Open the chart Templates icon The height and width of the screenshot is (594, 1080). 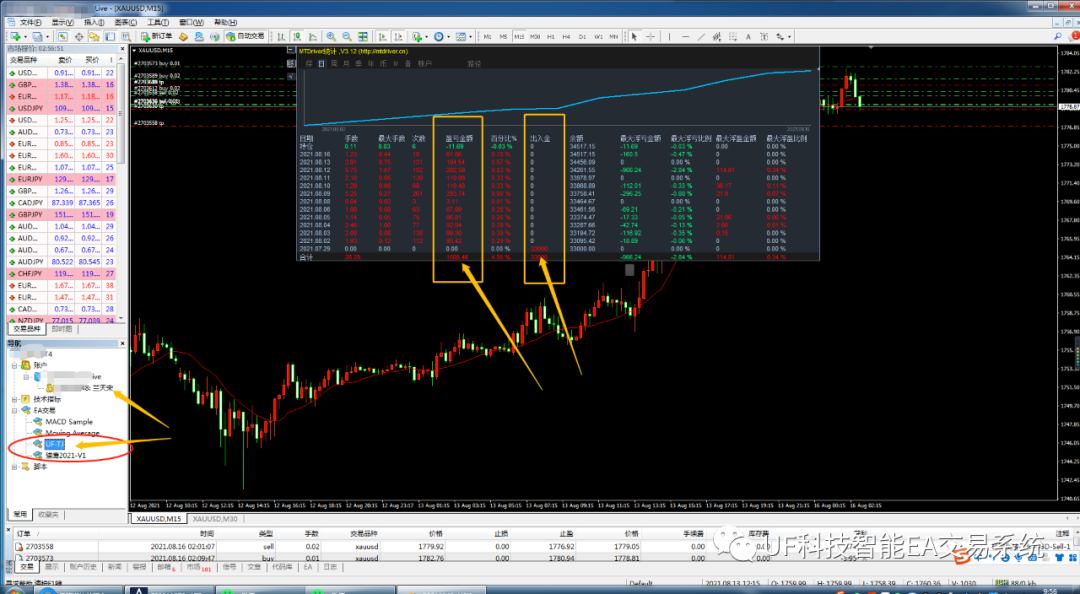click(460, 36)
